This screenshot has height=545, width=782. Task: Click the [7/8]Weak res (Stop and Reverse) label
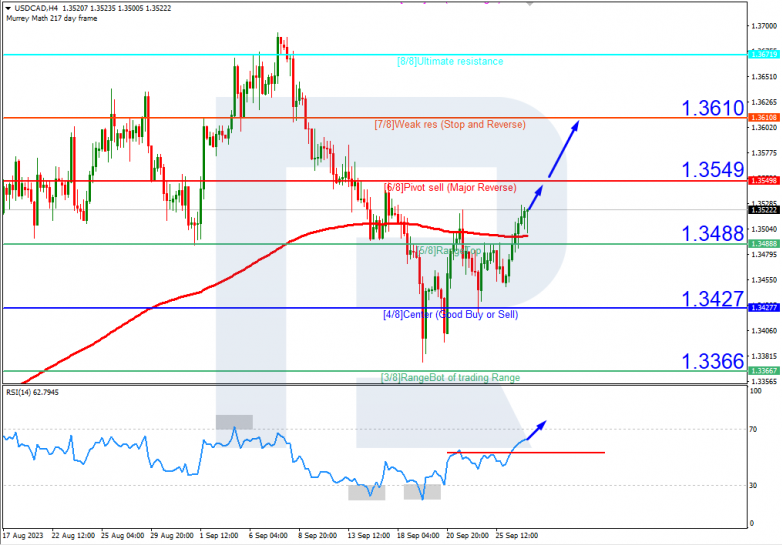[450, 124]
